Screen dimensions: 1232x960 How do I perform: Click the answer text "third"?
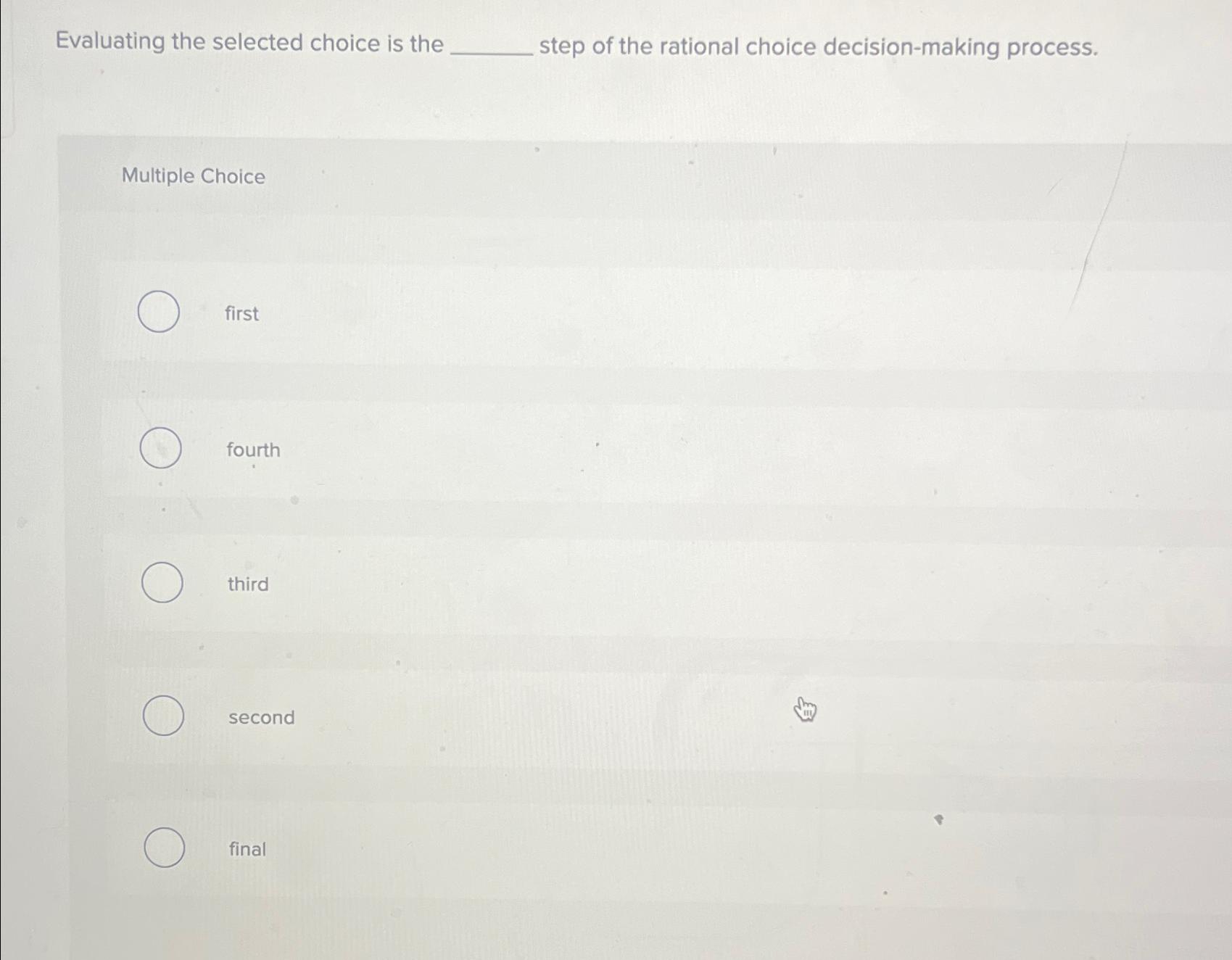tap(247, 584)
